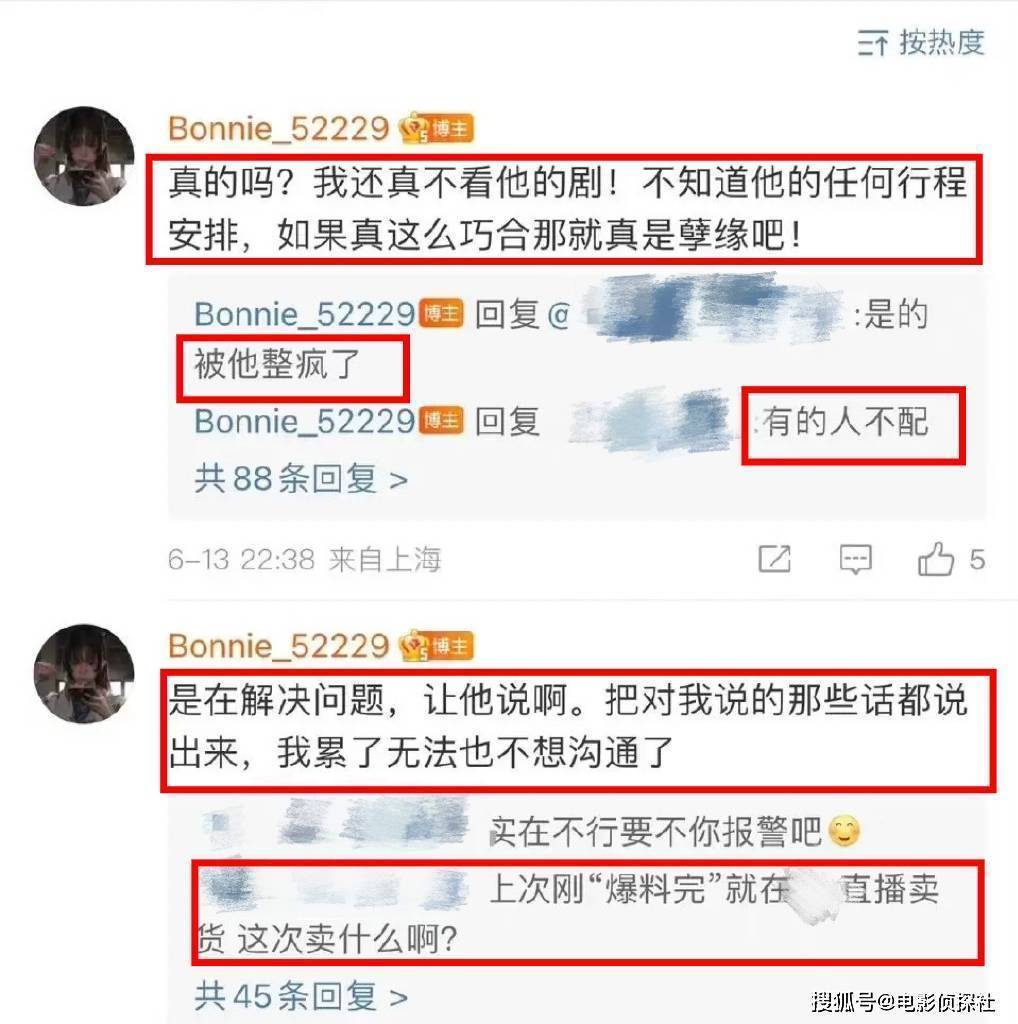The image size is (1018, 1024).
Task: Open Bonnie_52229 username in second comment header
Action: coord(279,647)
